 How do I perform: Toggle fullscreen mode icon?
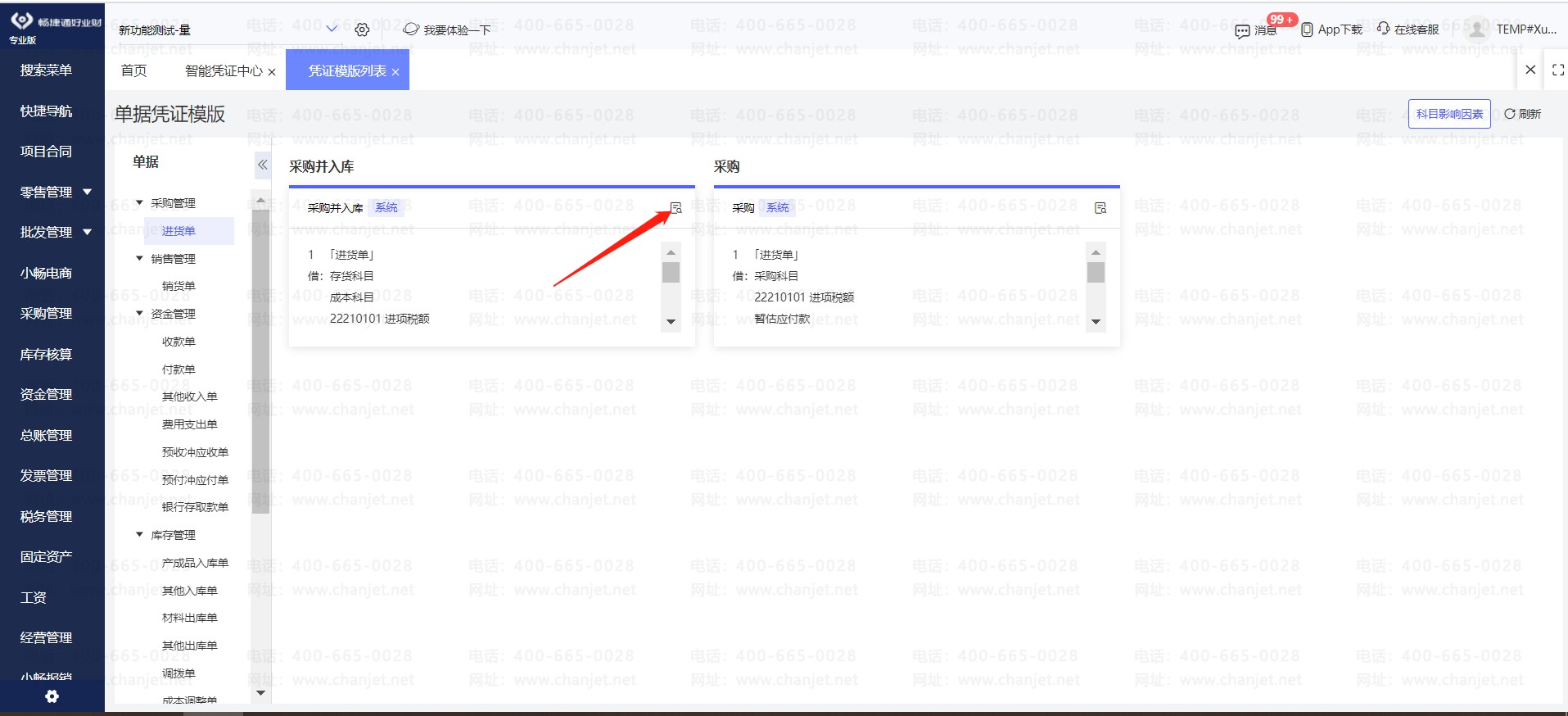tap(1557, 70)
